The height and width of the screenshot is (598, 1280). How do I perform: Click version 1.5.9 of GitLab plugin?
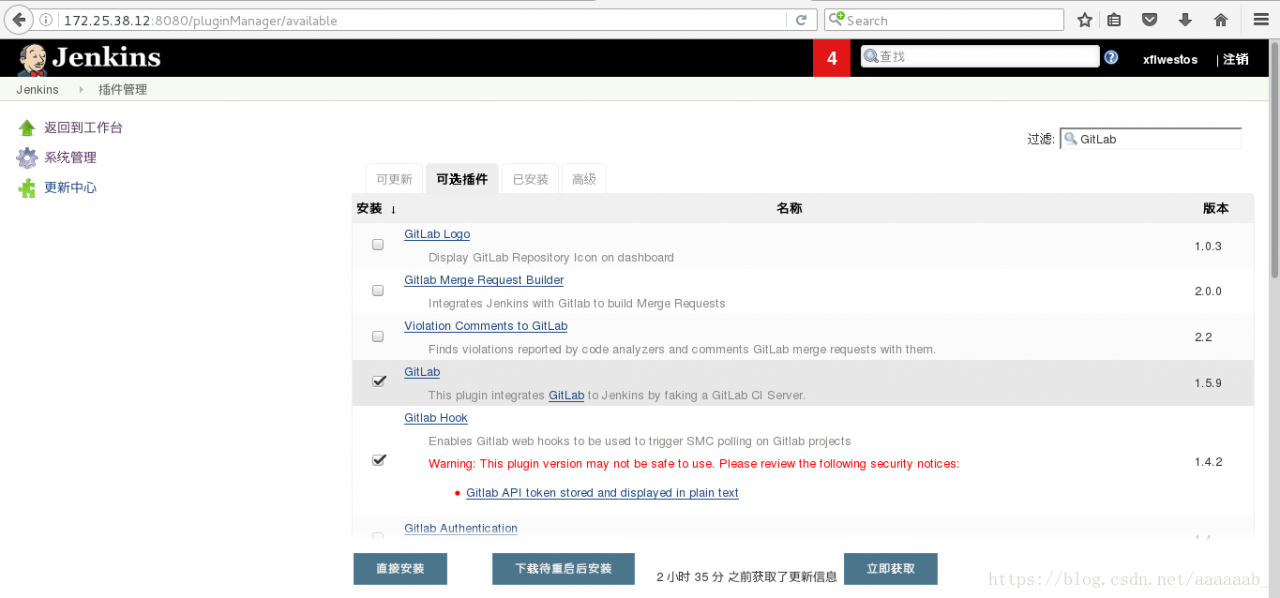[x=1208, y=383]
